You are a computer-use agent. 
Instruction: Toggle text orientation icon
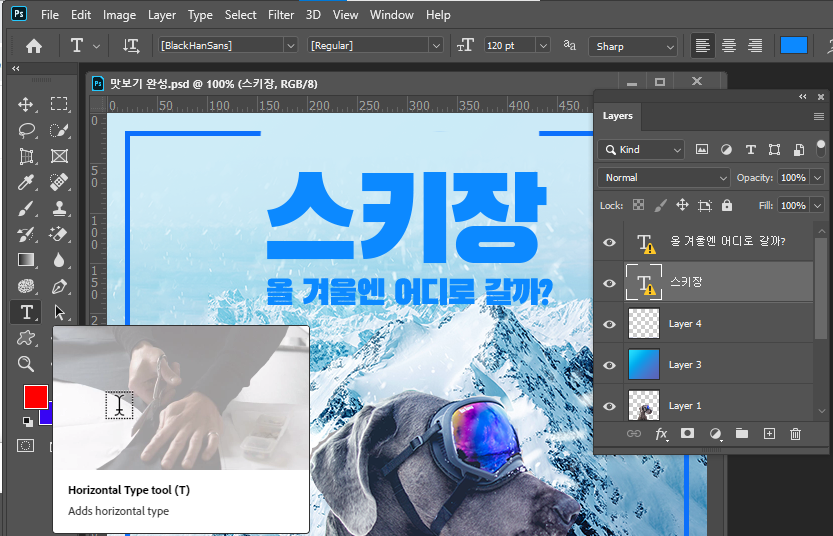pos(131,46)
